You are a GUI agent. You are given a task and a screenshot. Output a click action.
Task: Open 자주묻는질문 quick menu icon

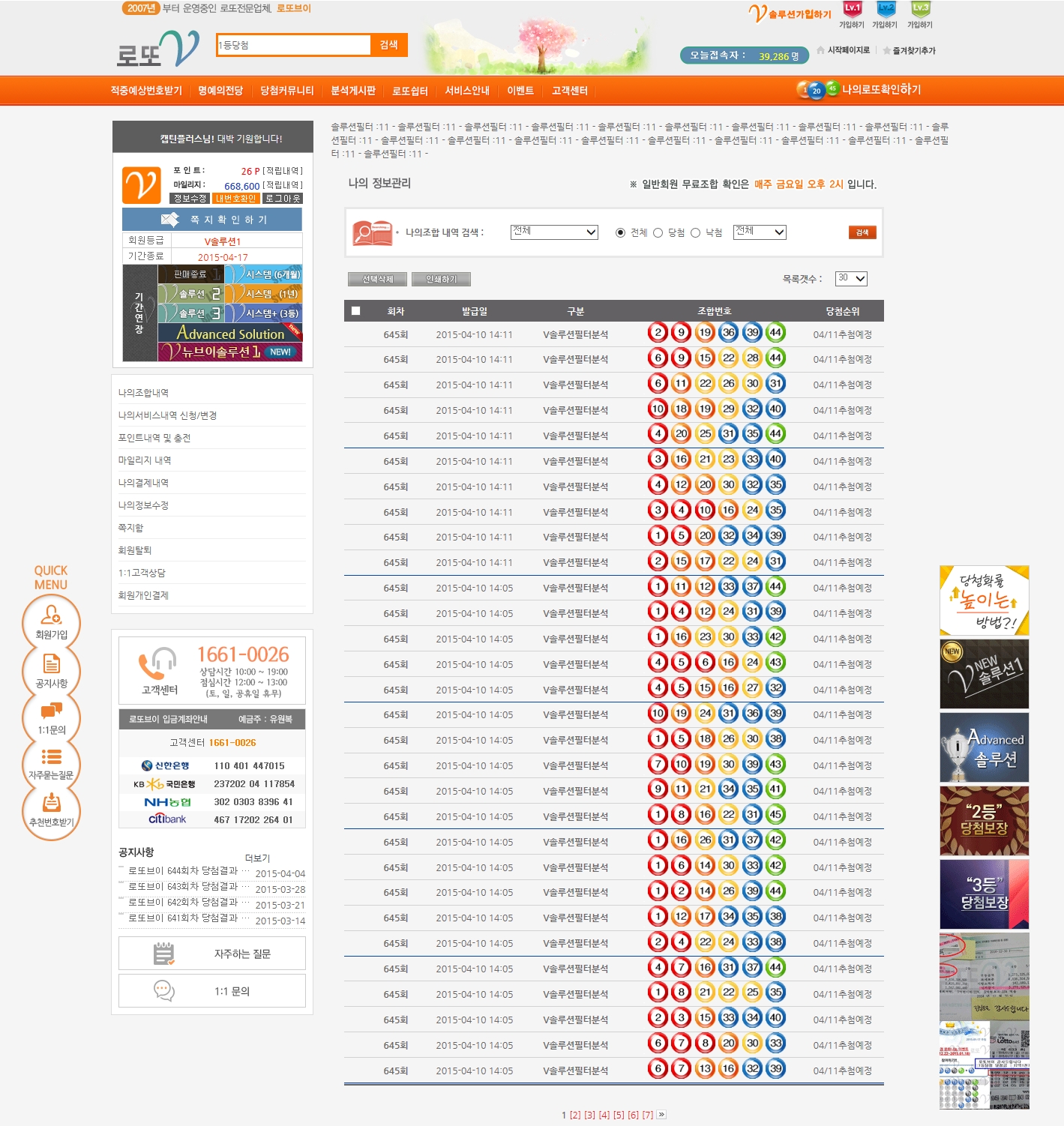(x=51, y=762)
